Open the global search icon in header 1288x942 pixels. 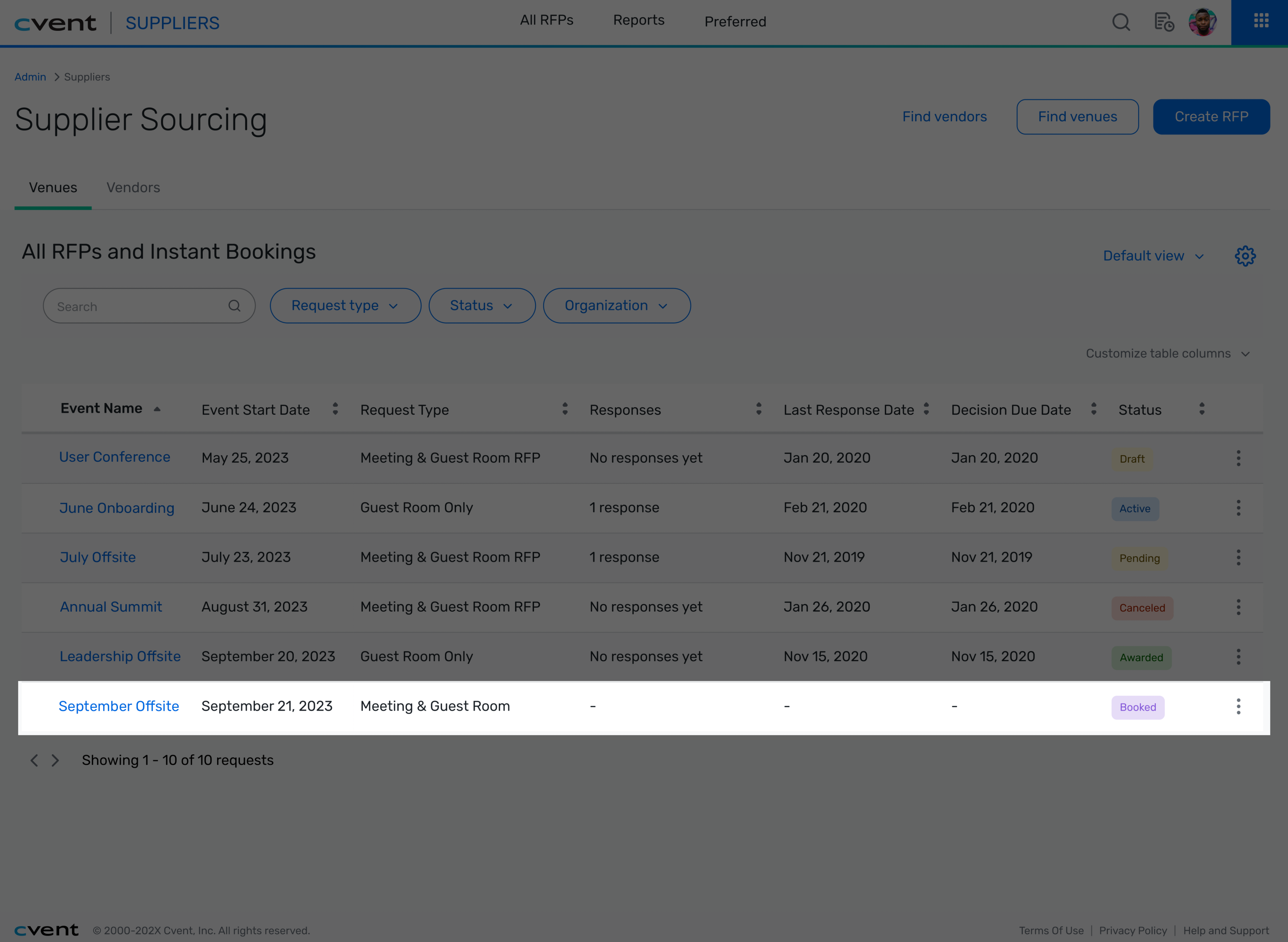pyautogui.click(x=1121, y=22)
